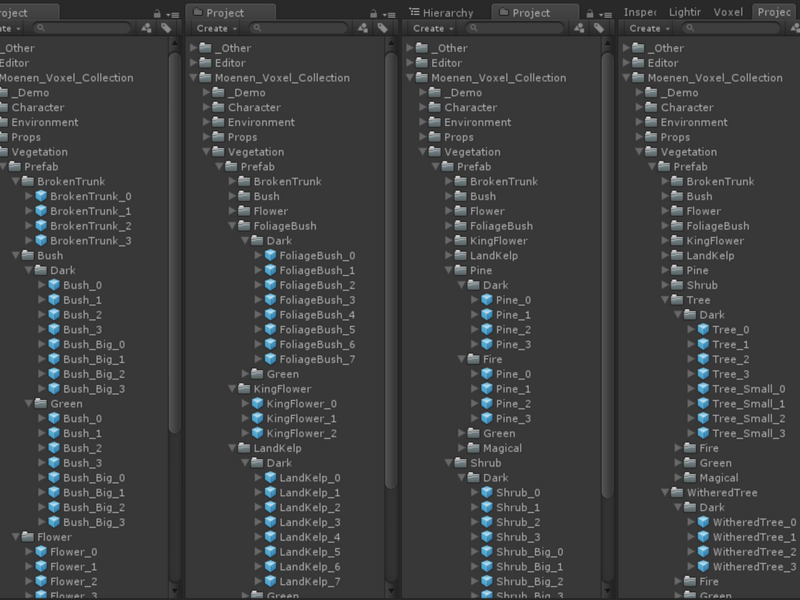Click the search-by-type icon in the FoliageBush panel
Screen dimensions: 800x600
[x=363, y=28]
